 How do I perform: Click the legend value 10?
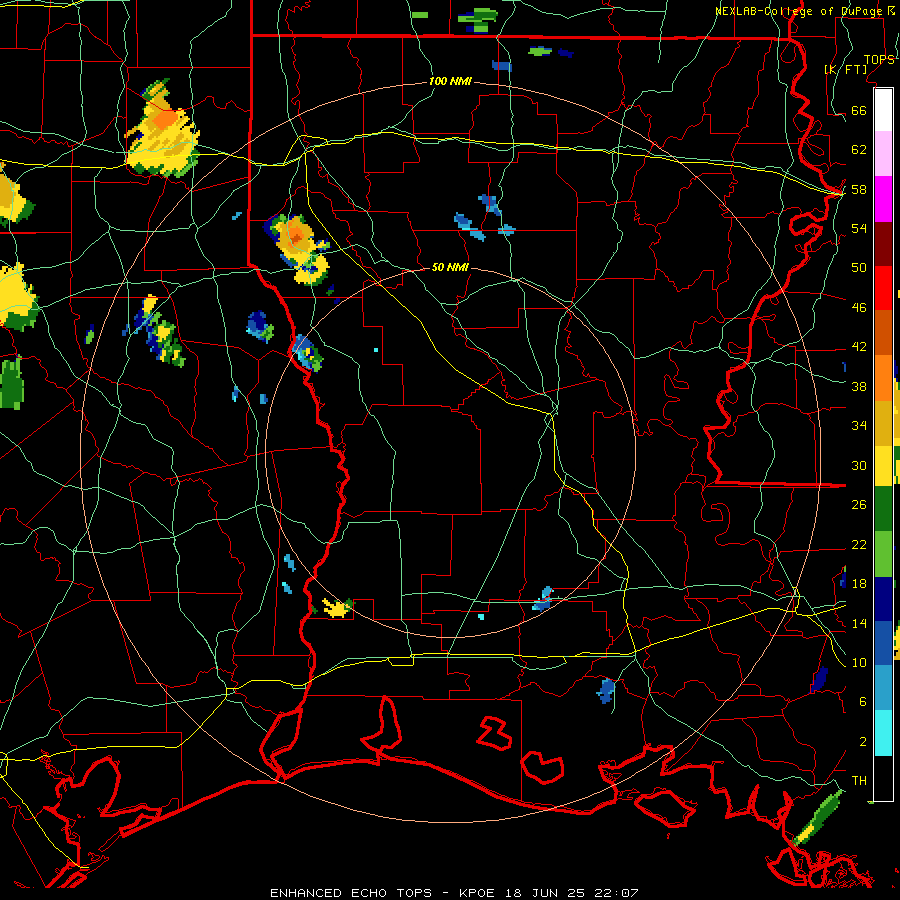[859, 662]
